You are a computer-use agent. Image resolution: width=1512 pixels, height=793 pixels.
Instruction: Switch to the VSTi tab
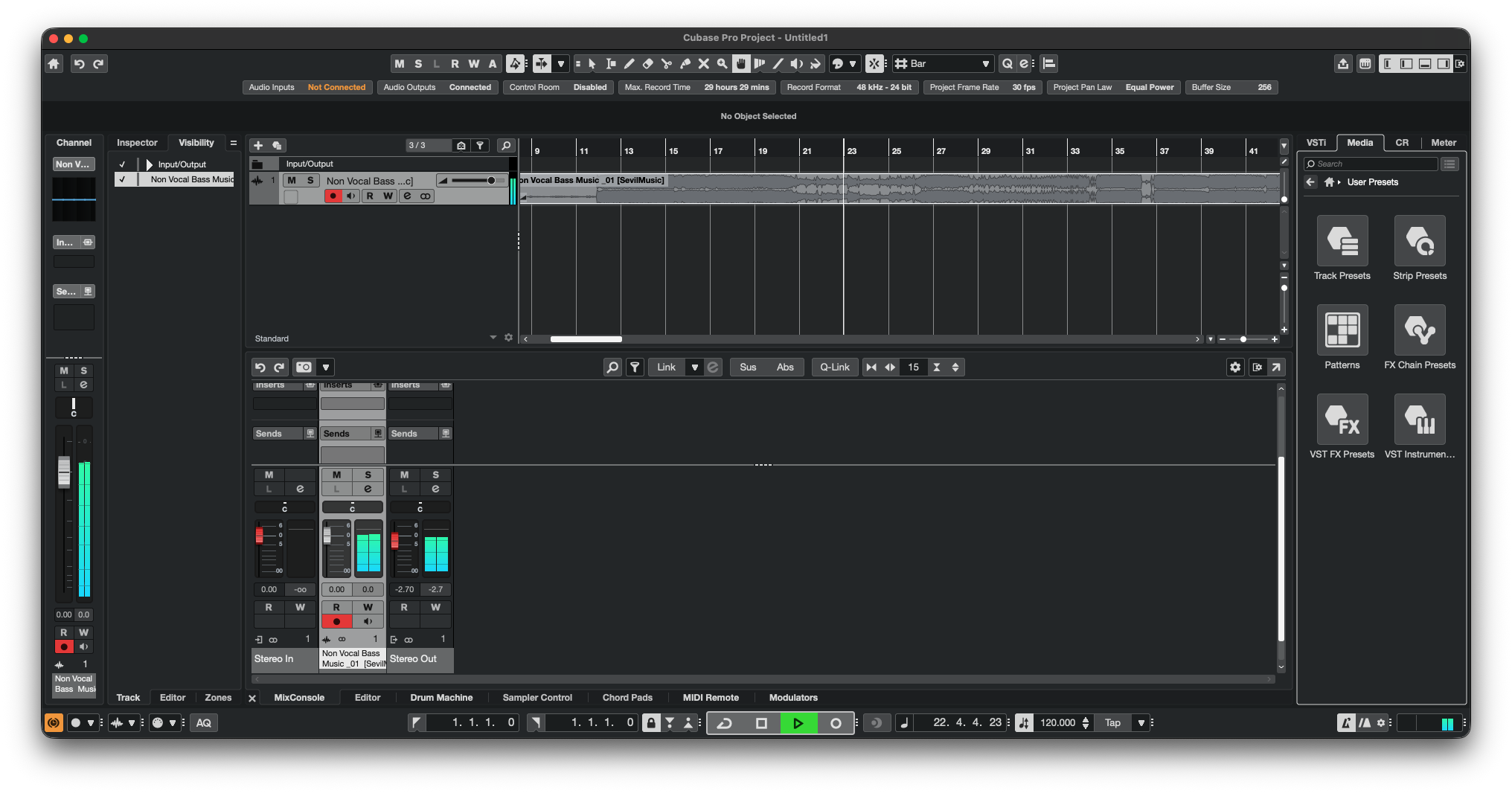point(1316,143)
